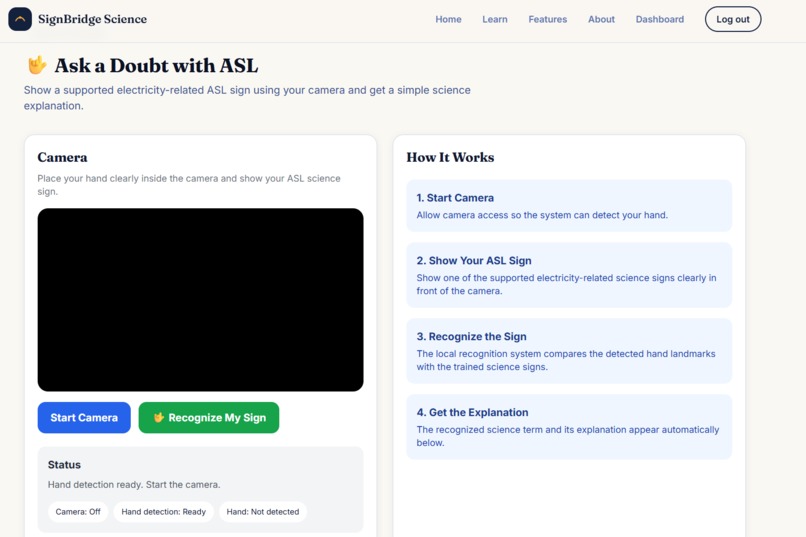Click the '2. Show Your ASL Sign' step

coord(569,275)
